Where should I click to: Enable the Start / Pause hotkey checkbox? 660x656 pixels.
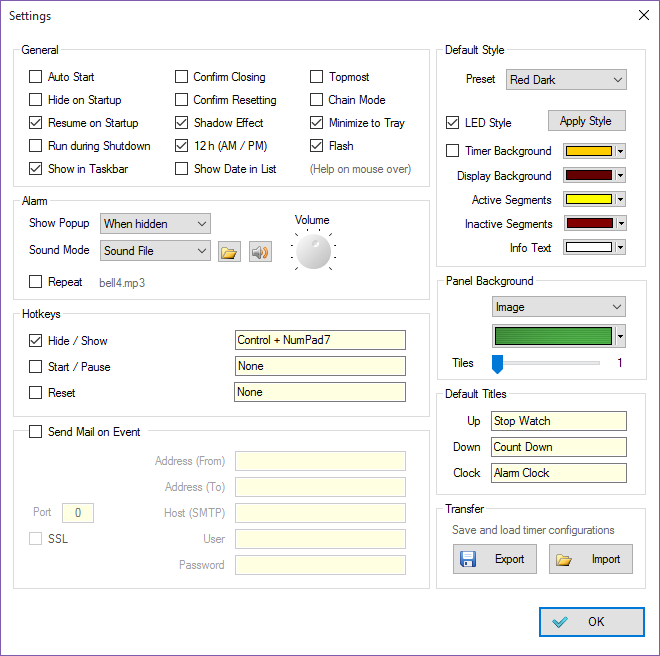point(35,366)
